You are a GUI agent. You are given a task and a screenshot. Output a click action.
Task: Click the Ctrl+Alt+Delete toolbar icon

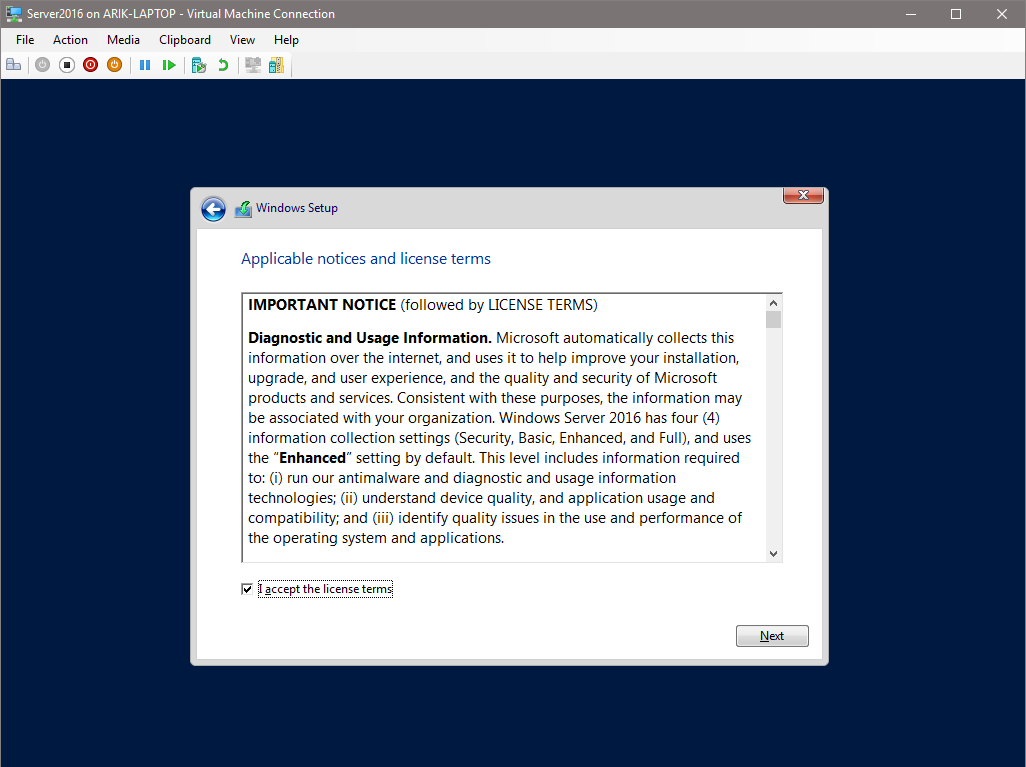click(14, 65)
